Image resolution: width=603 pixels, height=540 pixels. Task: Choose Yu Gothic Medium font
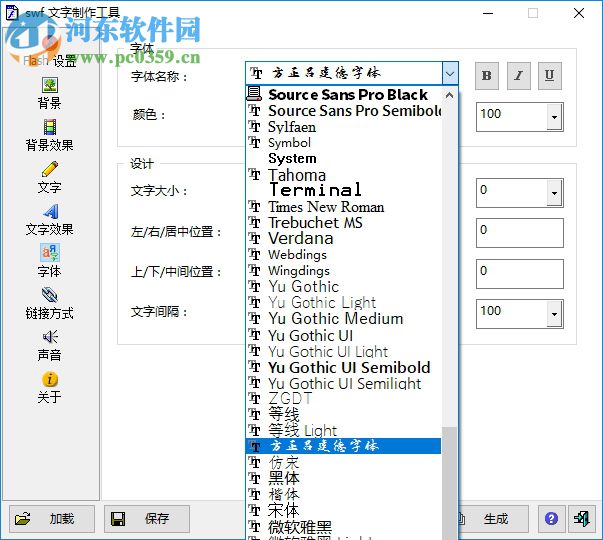tap(343, 318)
